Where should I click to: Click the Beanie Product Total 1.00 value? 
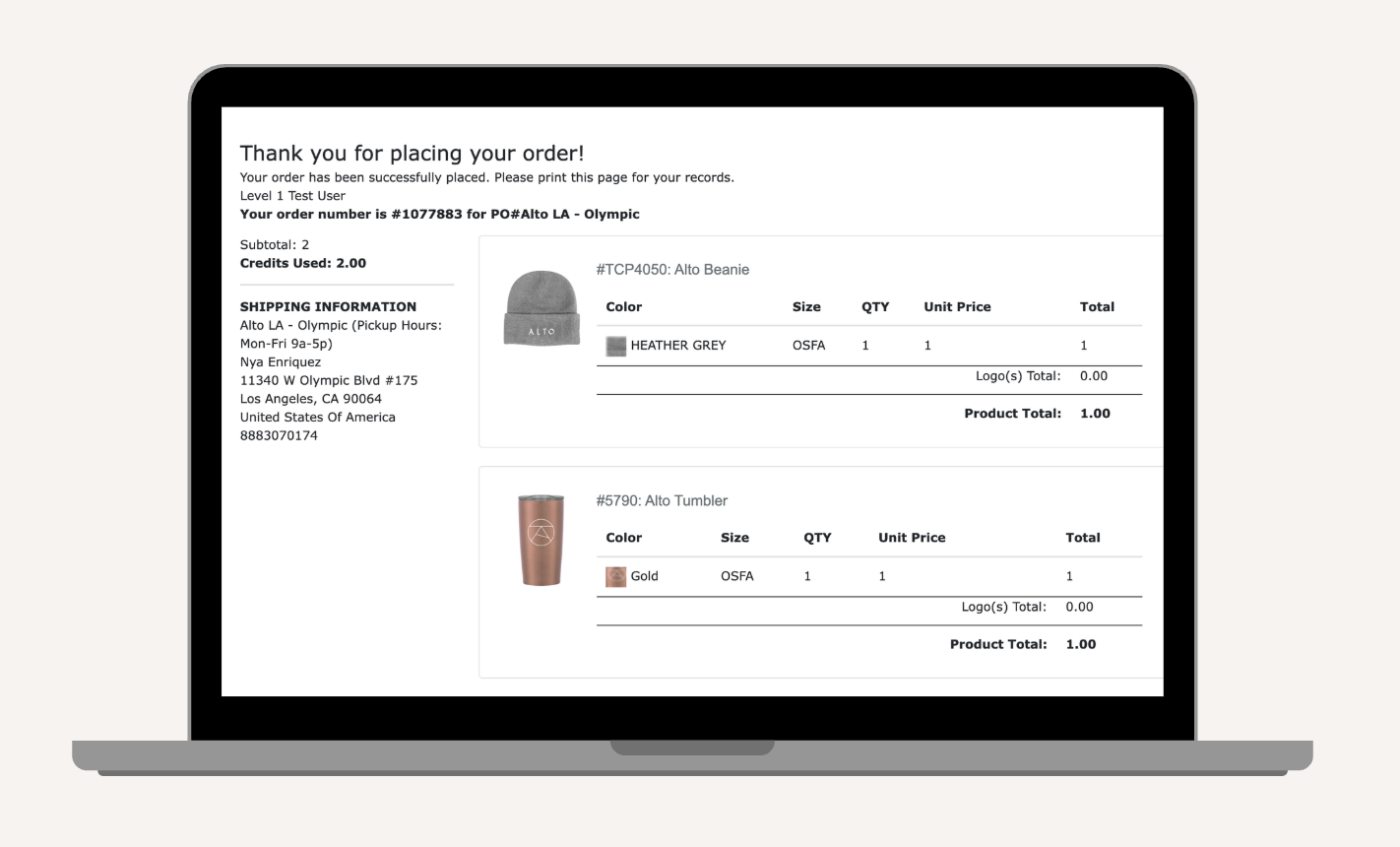click(1095, 414)
